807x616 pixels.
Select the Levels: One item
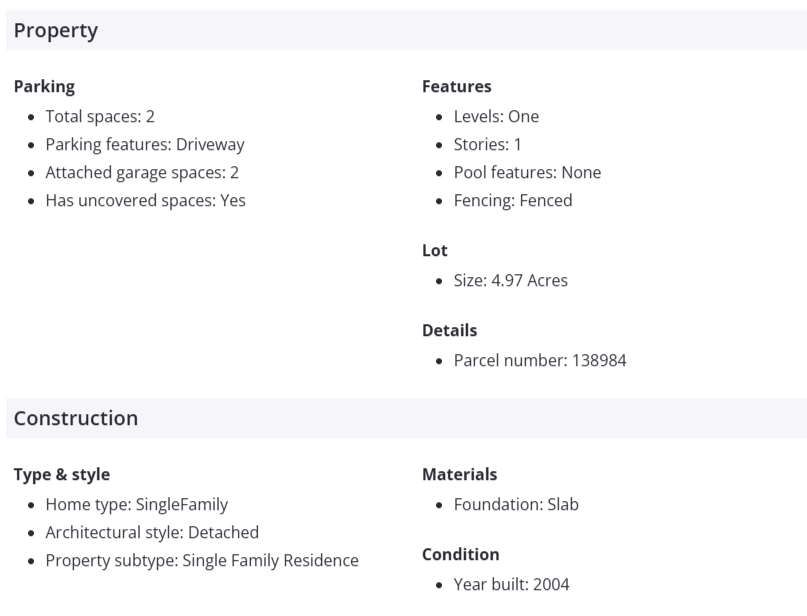[x=496, y=116]
